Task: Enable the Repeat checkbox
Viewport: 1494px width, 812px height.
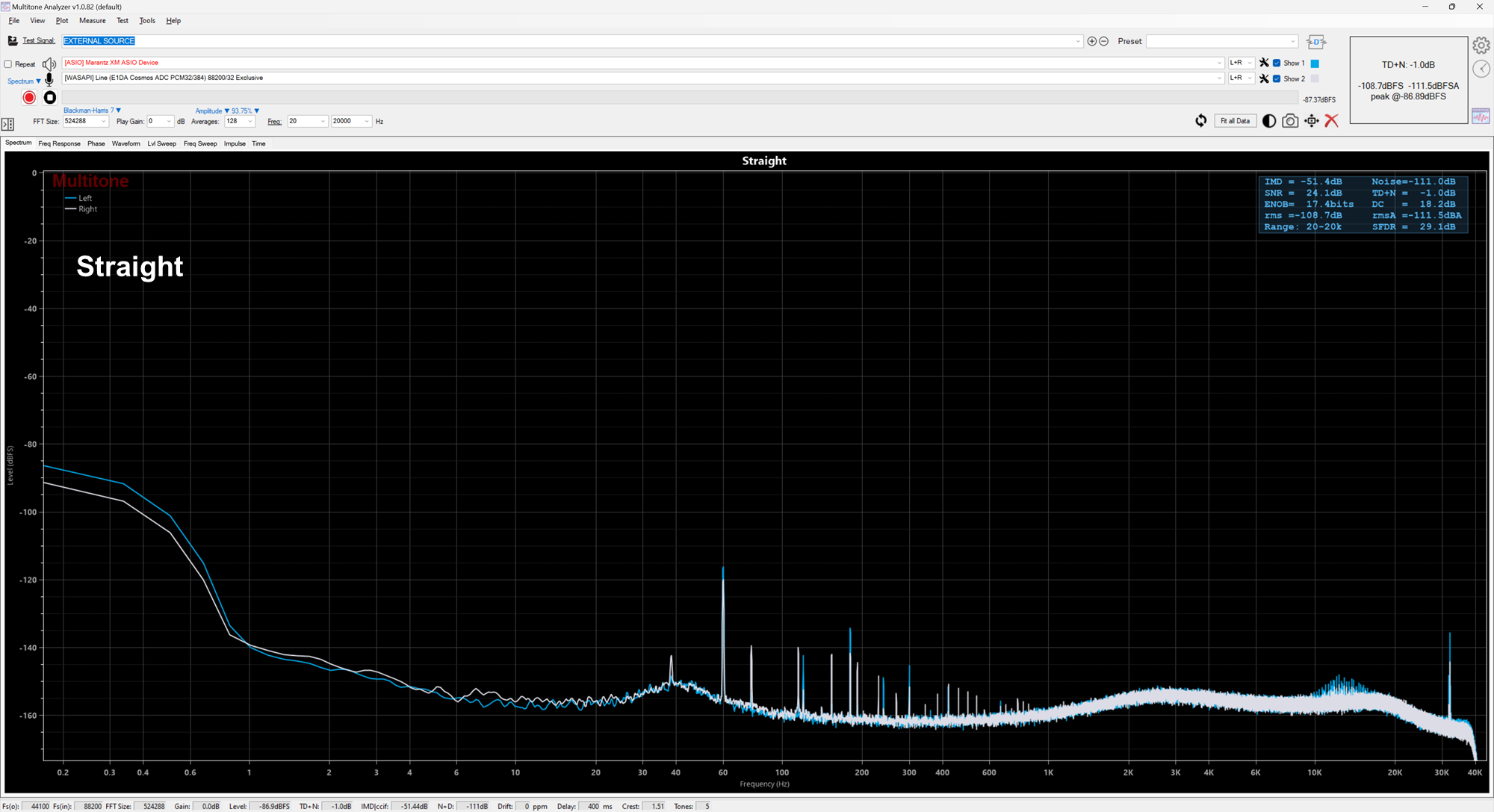Action: pyautogui.click(x=8, y=64)
